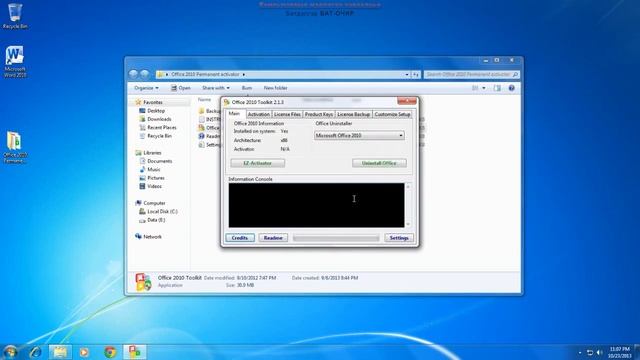Refresh the Explorer address bar
The width and height of the screenshot is (640, 360).
(416, 74)
